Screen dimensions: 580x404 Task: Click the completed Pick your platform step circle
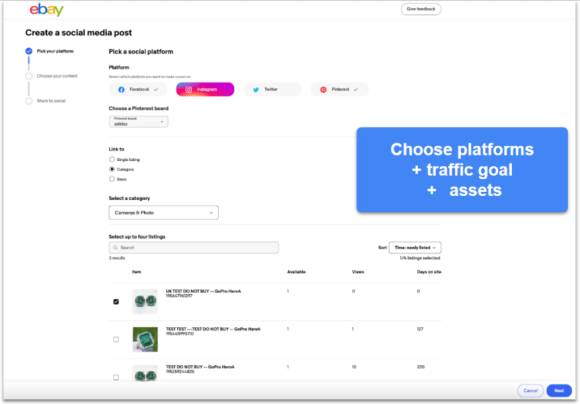tap(29, 51)
